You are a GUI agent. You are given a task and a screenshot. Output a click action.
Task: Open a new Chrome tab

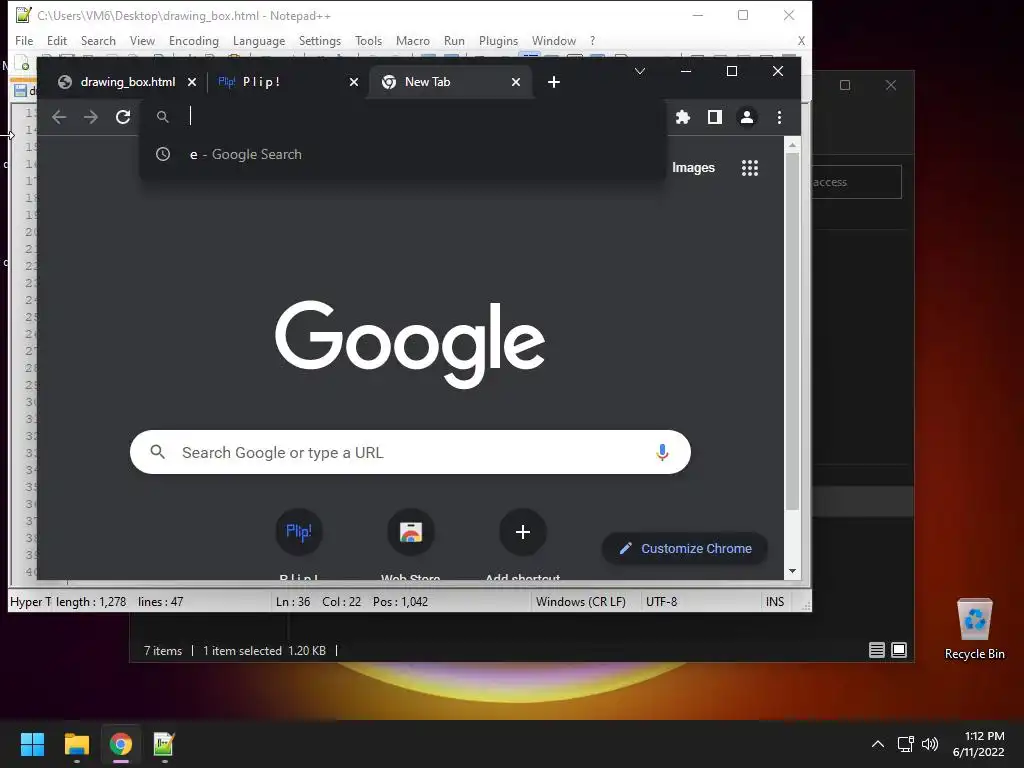(x=554, y=82)
